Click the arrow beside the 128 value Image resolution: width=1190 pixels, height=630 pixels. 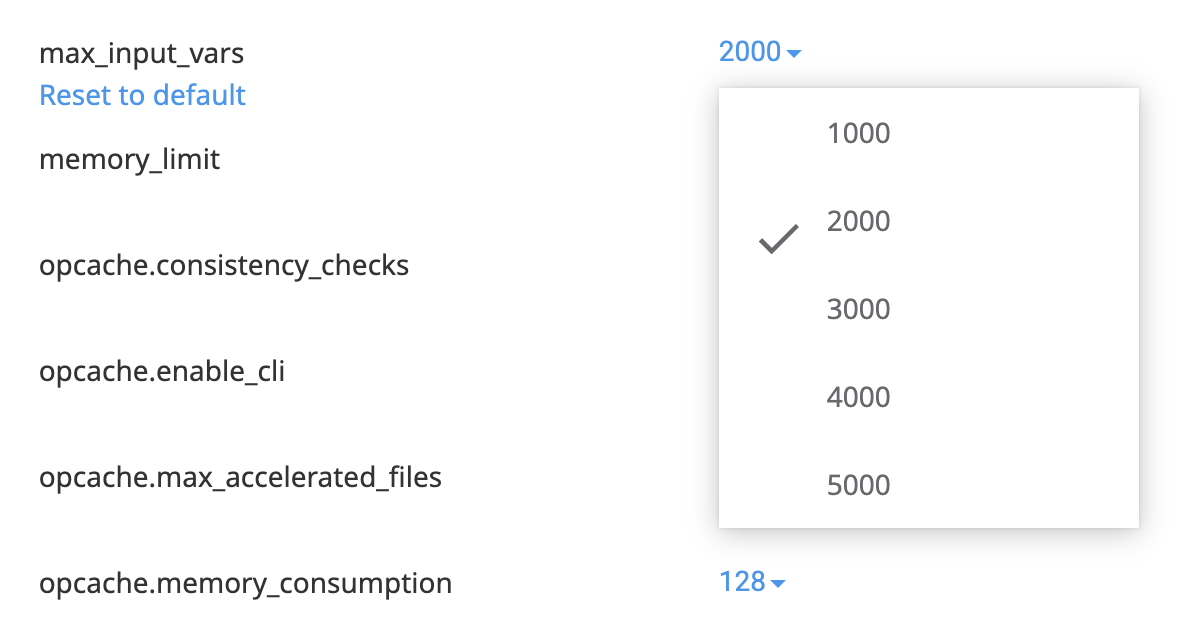point(779,583)
